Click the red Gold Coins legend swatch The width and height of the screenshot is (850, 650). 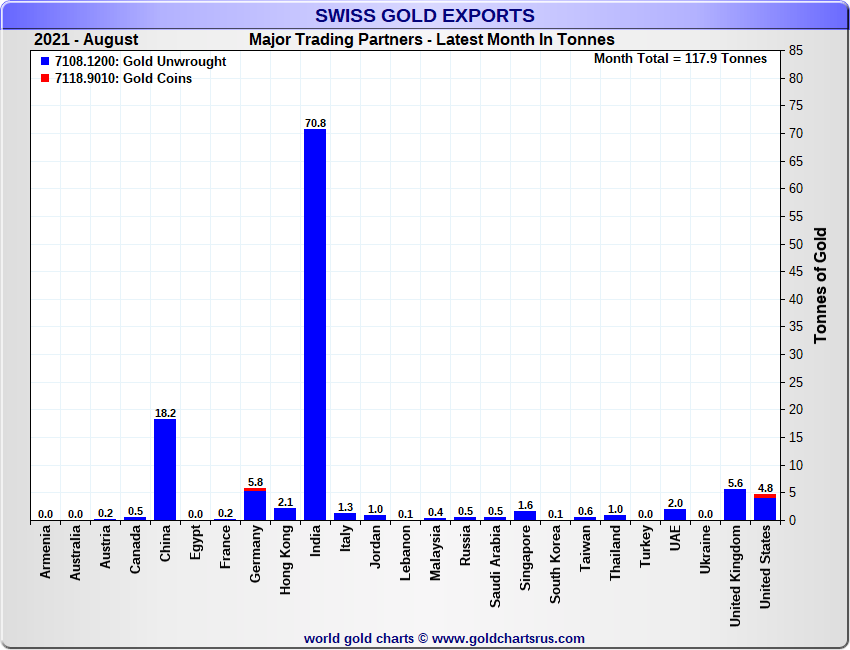pyautogui.click(x=45, y=78)
